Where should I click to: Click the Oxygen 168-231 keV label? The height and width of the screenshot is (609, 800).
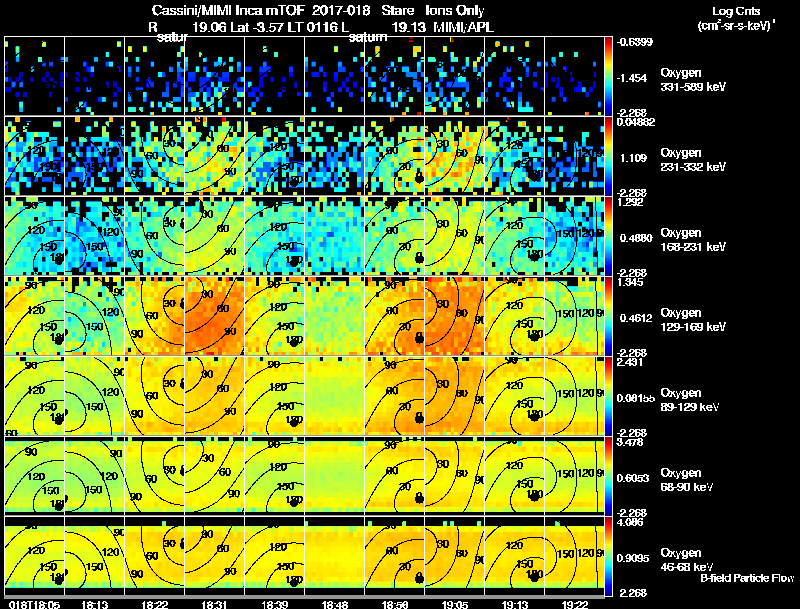pos(692,240)
